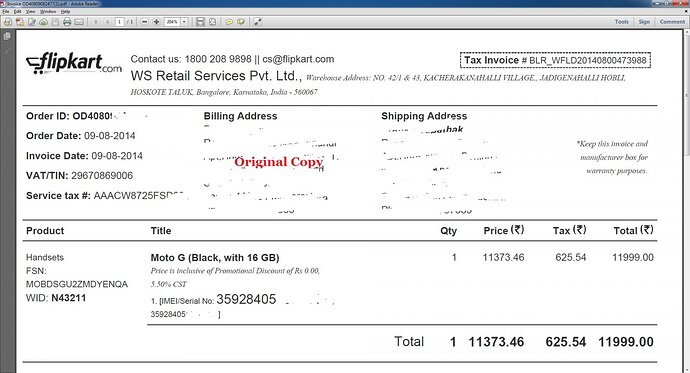Image resolution: width=690 pixels, height=373 pixels.
Task: Toggle fit-width scrolling mode button
Action: coord(200,22)
